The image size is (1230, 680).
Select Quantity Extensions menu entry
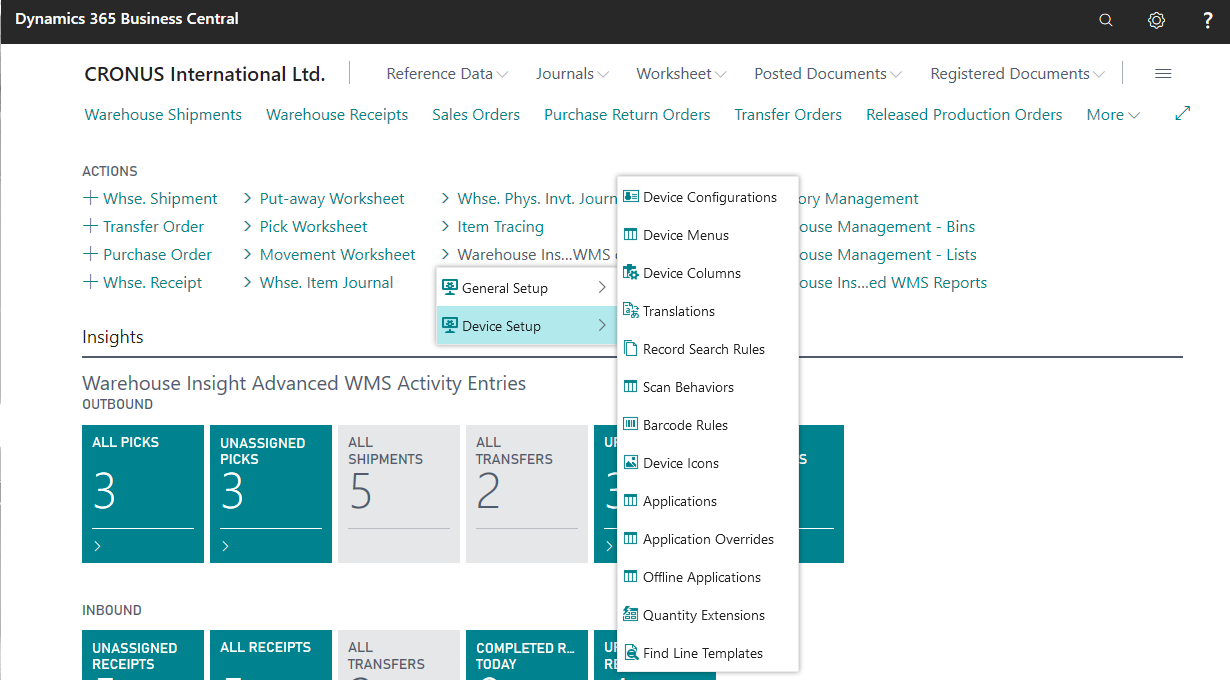708,615
